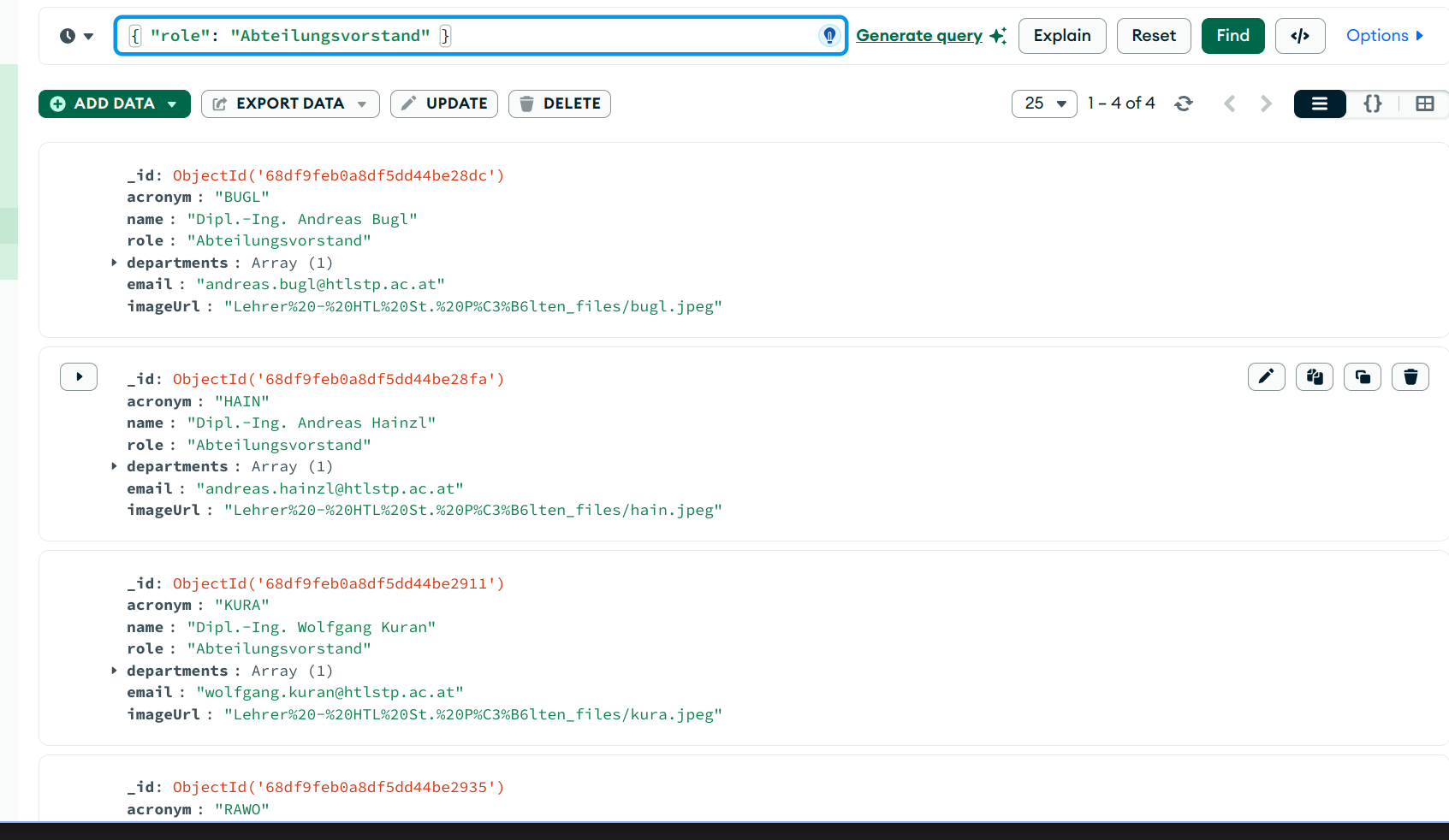Click the Find button
The height and width of the screenshot is (840, 1449).
click(1232, 36)
